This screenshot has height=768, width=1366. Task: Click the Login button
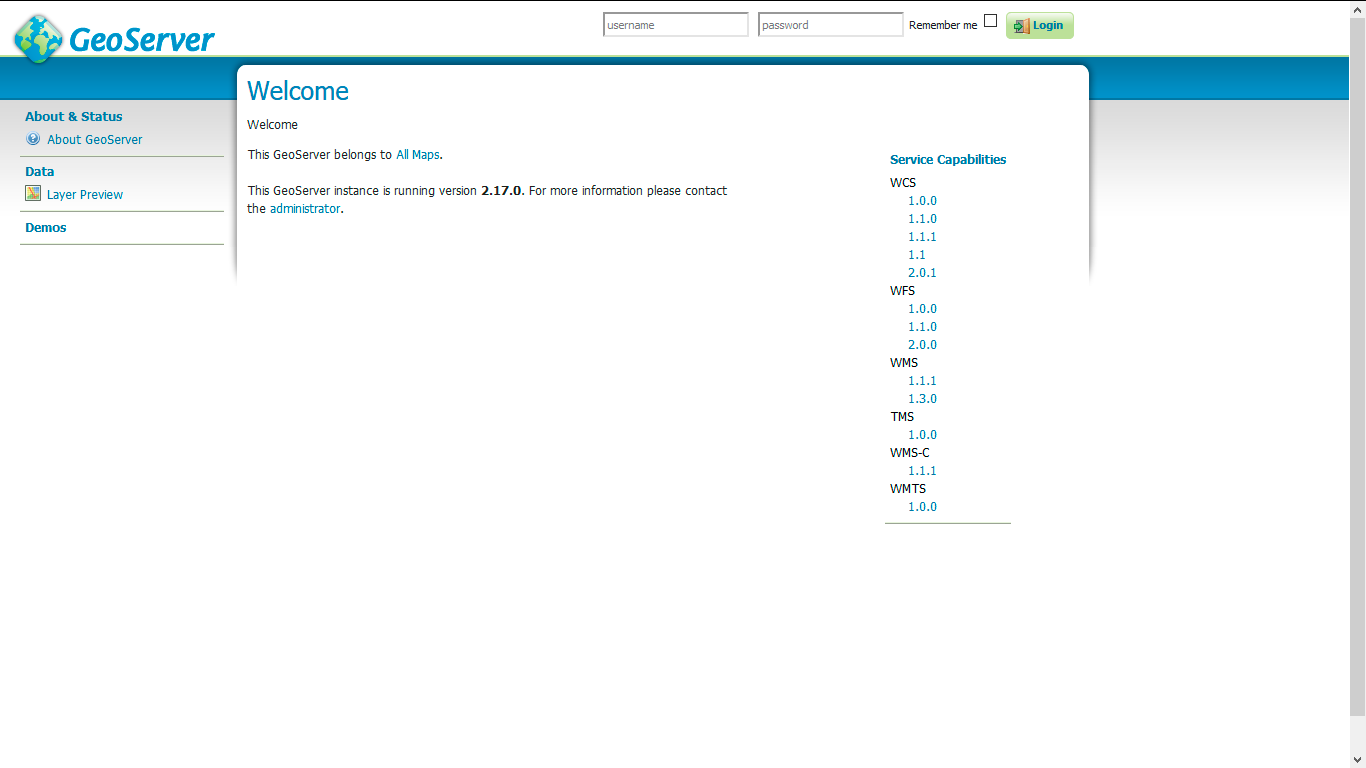(x=1039, y=25)
